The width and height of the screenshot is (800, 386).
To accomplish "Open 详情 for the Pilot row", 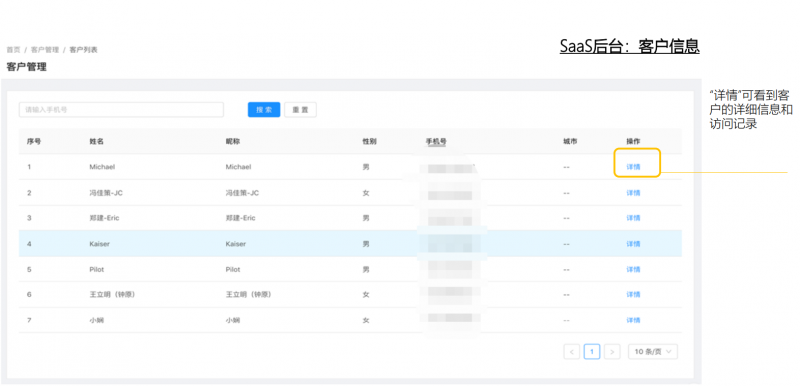I will (633, 269).
